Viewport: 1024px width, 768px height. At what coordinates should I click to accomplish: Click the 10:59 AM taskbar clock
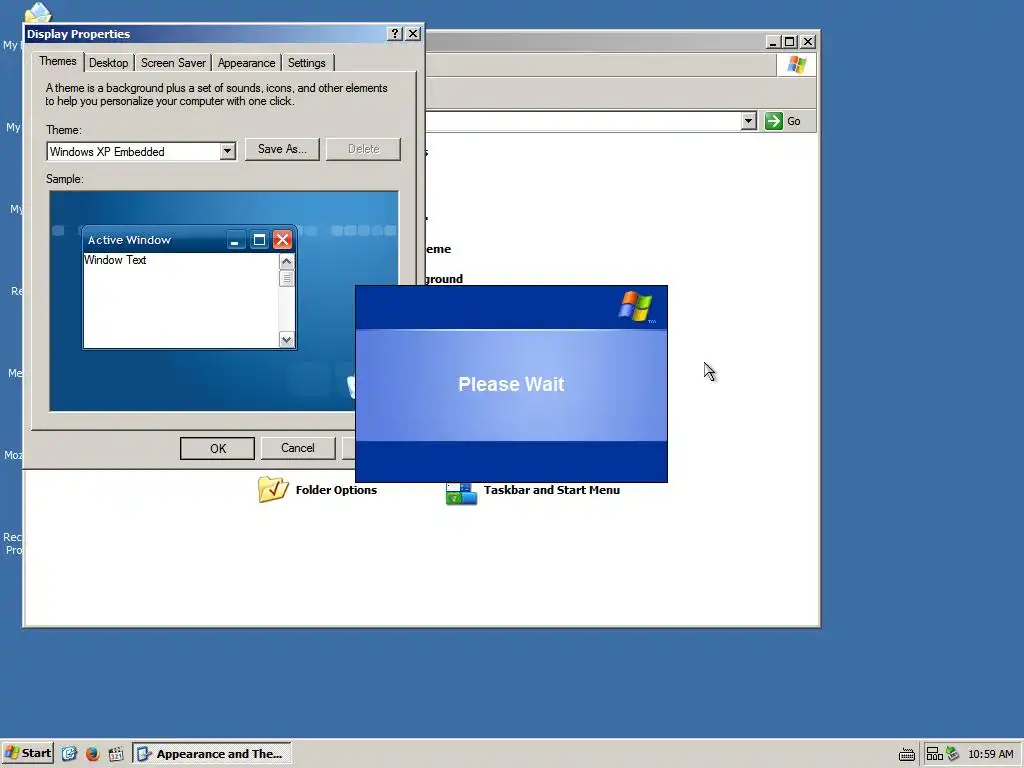pyautogui.click(x=991, y=754)
